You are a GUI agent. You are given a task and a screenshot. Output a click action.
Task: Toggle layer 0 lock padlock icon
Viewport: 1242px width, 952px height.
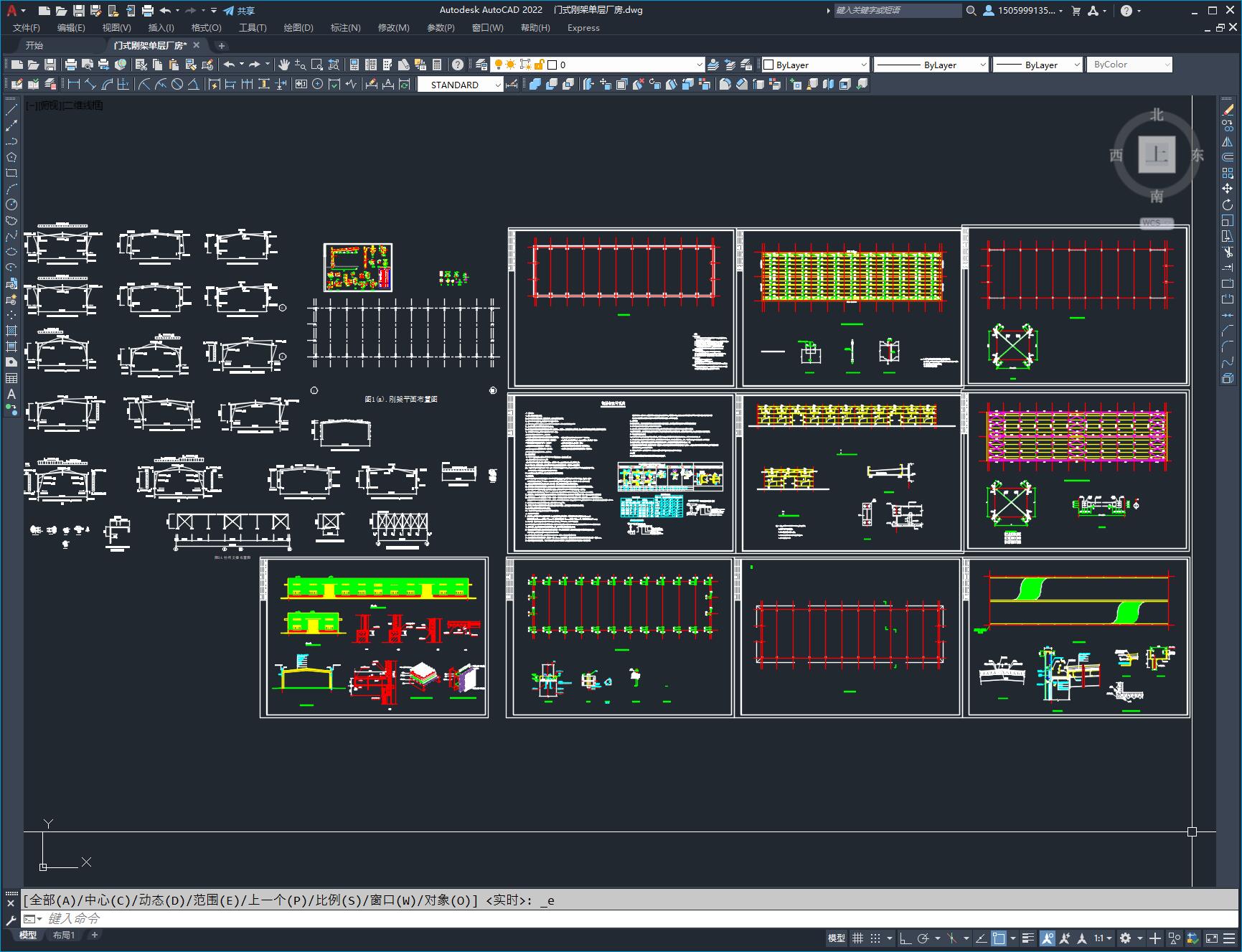(x=540, y=65)
